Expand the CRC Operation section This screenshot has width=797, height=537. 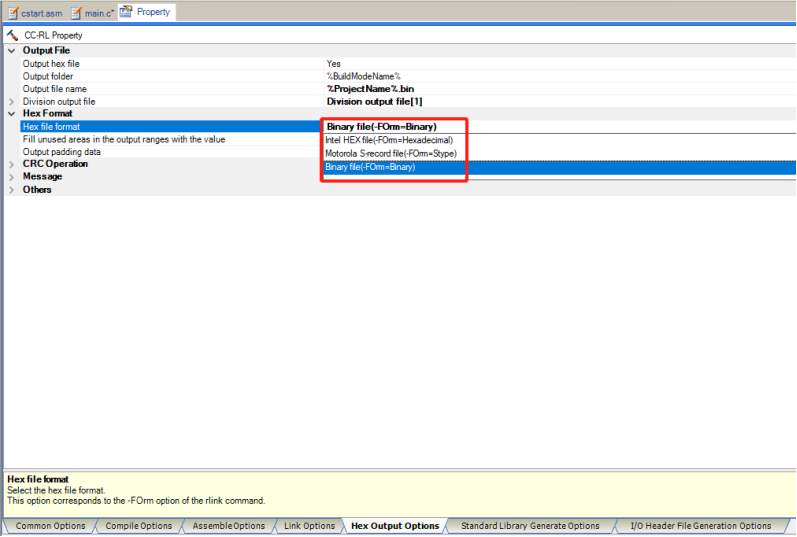pyautogui.click(x=12, y=164)
